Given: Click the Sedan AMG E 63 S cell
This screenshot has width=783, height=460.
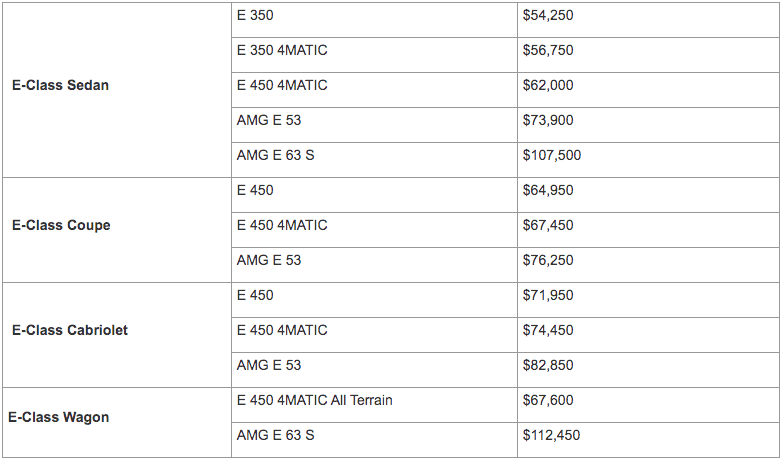Looking at the screenshot, I should coord(375,160).
